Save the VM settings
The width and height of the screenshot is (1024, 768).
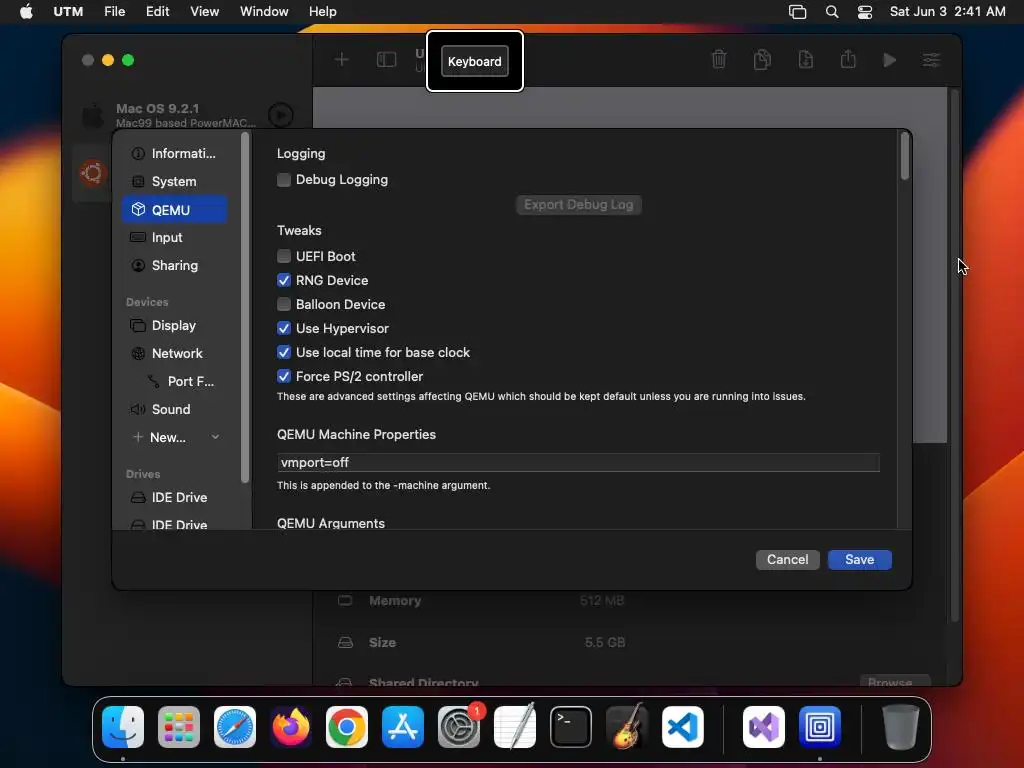pos(859,560)
